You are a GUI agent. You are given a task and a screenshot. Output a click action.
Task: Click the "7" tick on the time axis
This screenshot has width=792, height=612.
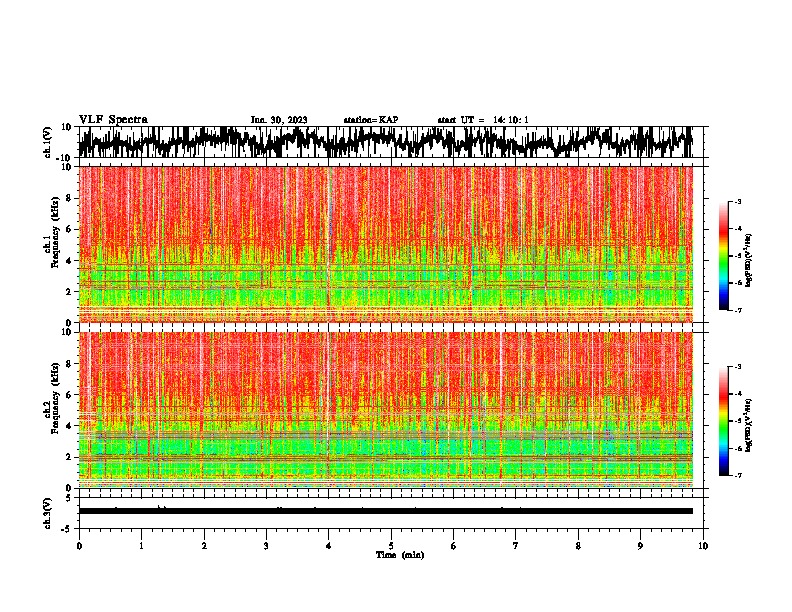pyautogui.click(x=516, y=546)
